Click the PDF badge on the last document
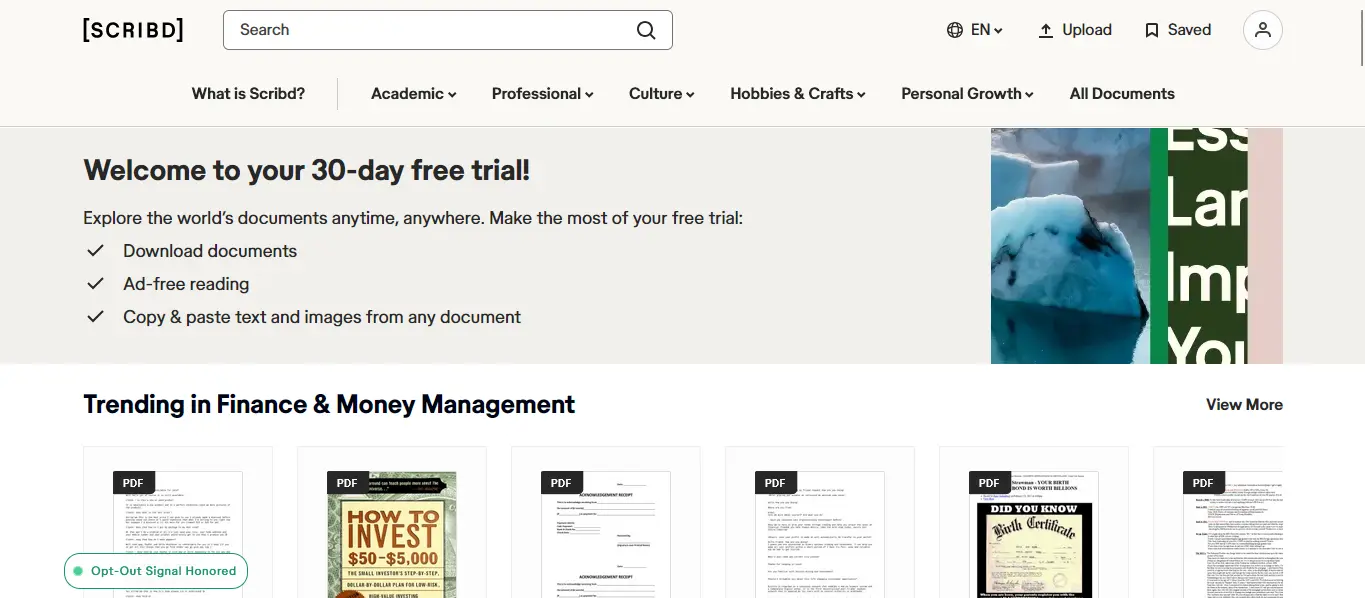The height and width of the screenshot is (598, 1365). pos(1203,483)
